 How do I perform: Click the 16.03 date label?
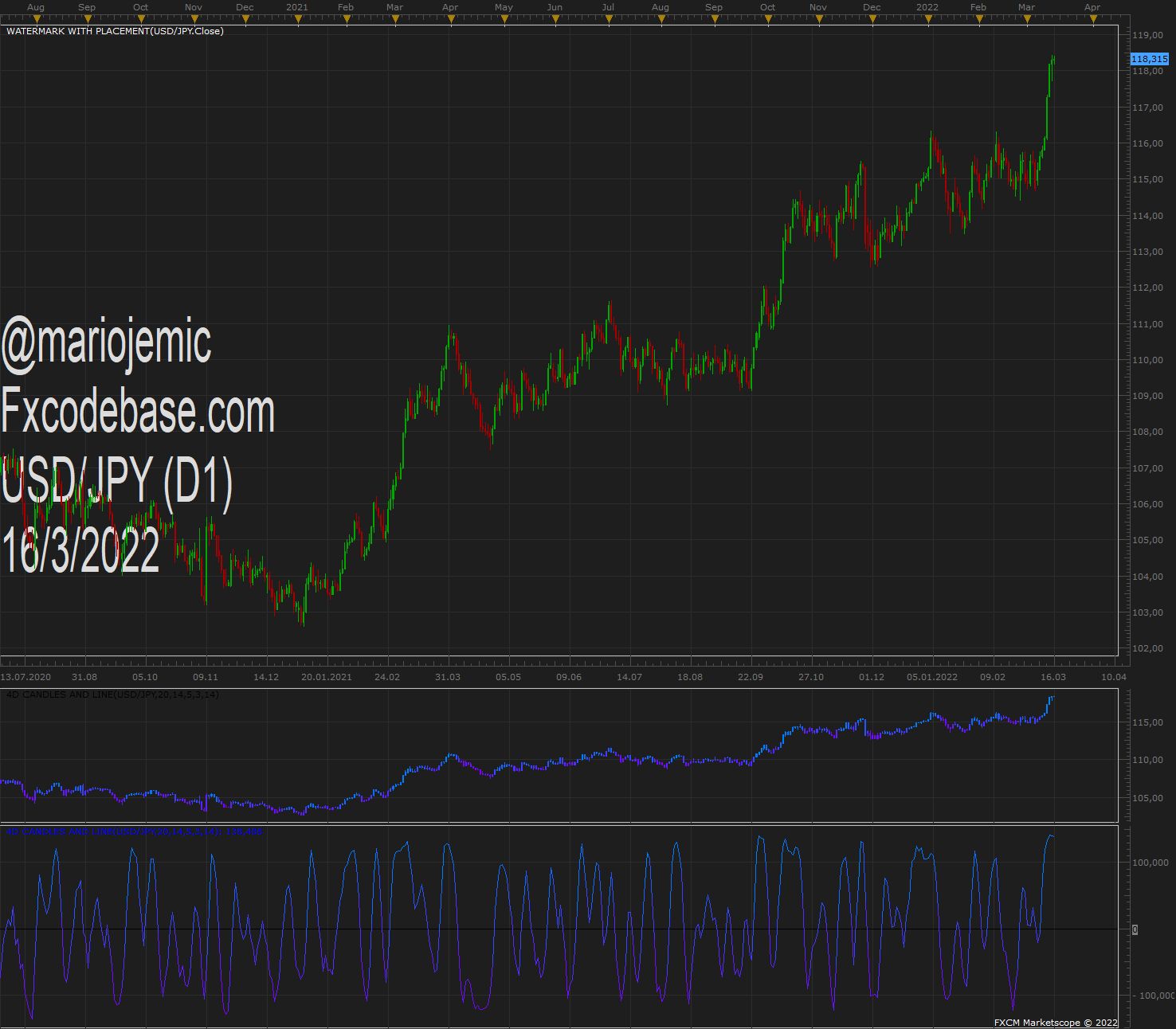(x=1053, y=677)
